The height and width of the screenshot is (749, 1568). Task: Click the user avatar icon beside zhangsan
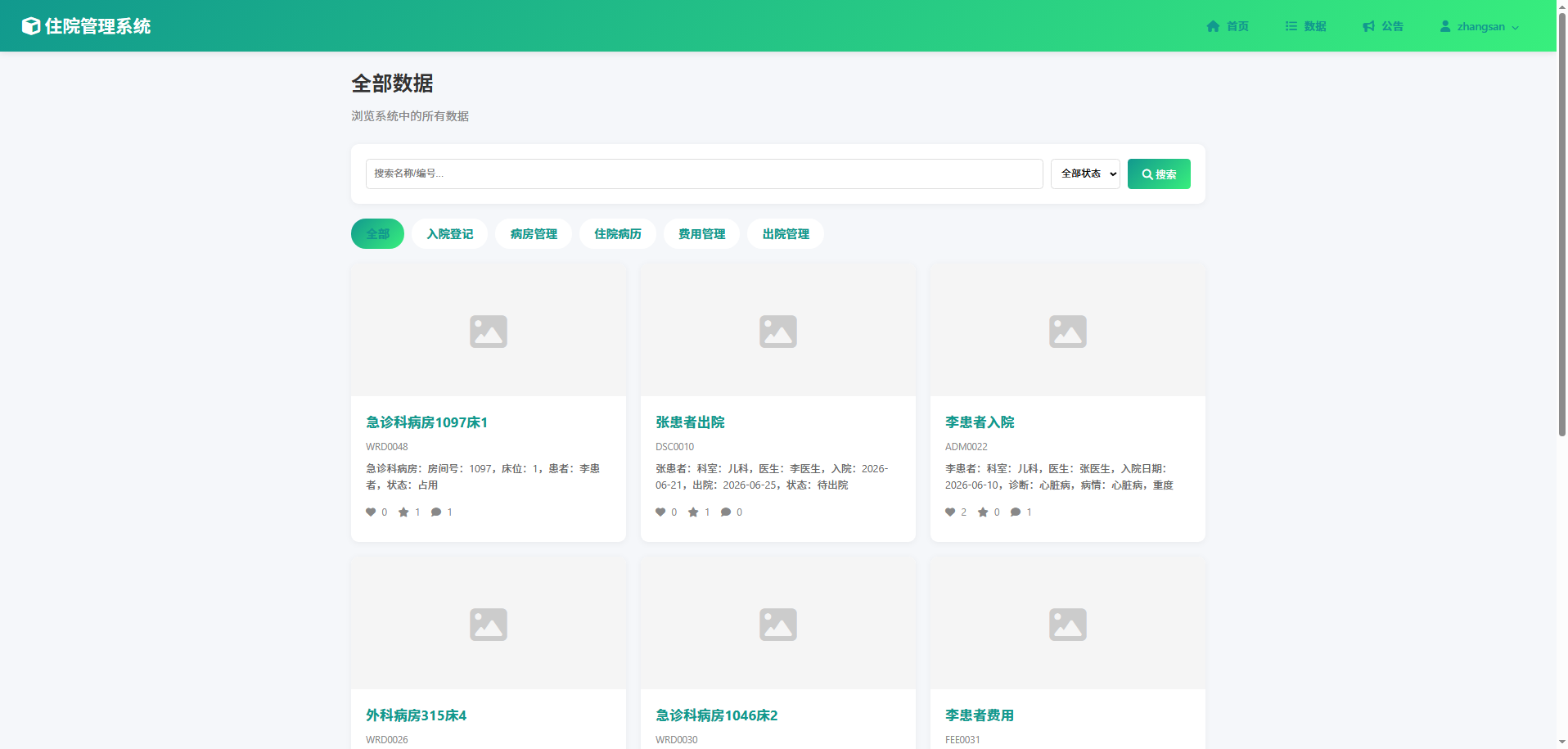tap(1445, 26)
